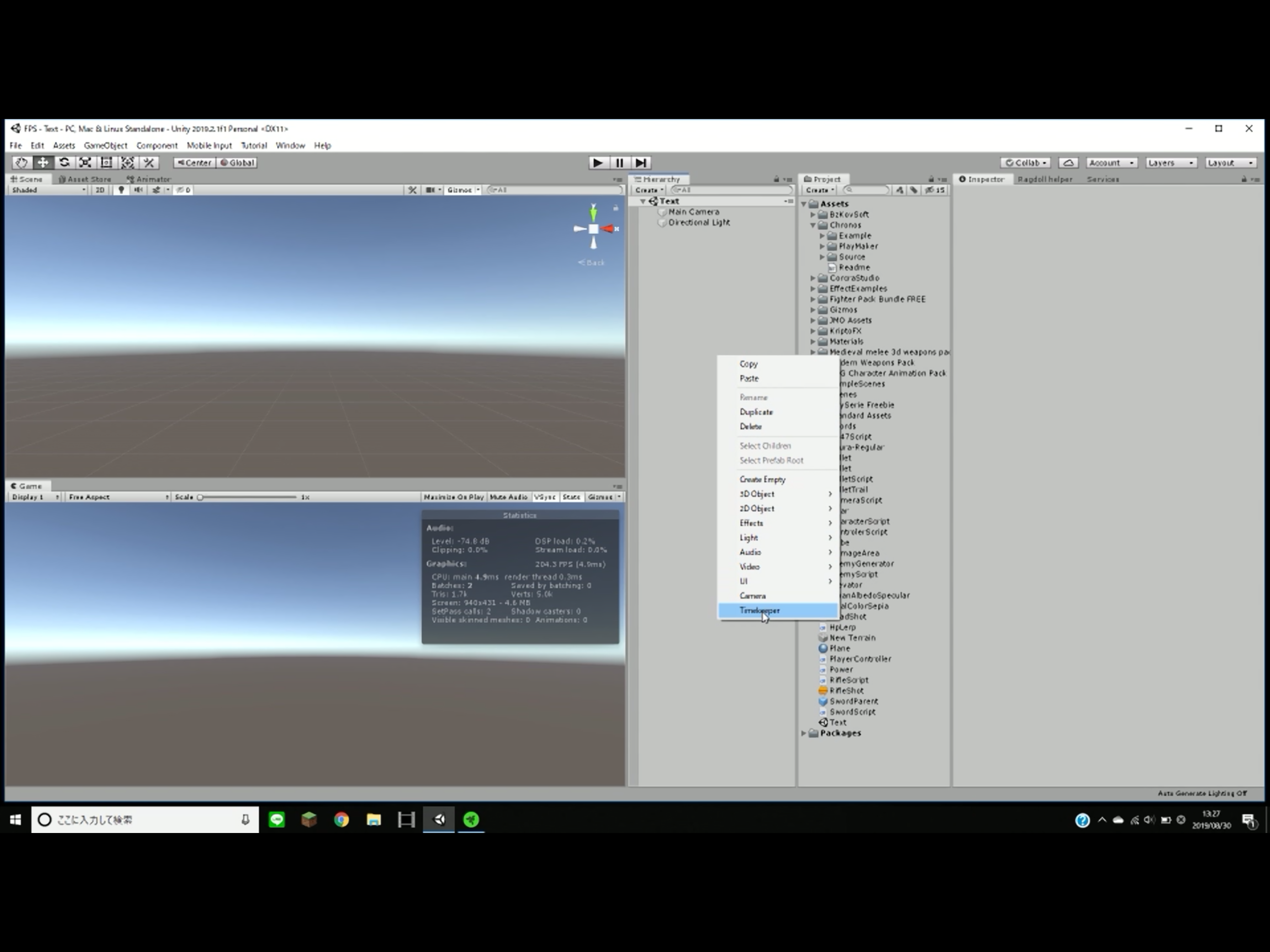Select the Hand tool in toolbar
The height and width of the screenshot is (952, 1270).
click(x=21, y=163)
